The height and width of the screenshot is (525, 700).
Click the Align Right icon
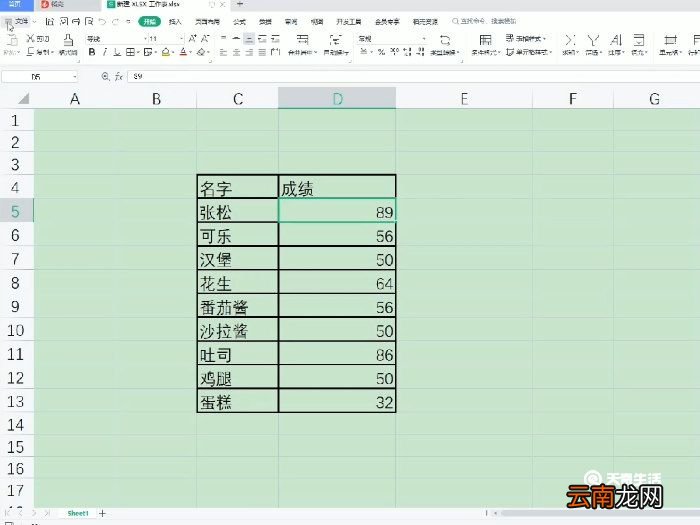tap(249, 52)
